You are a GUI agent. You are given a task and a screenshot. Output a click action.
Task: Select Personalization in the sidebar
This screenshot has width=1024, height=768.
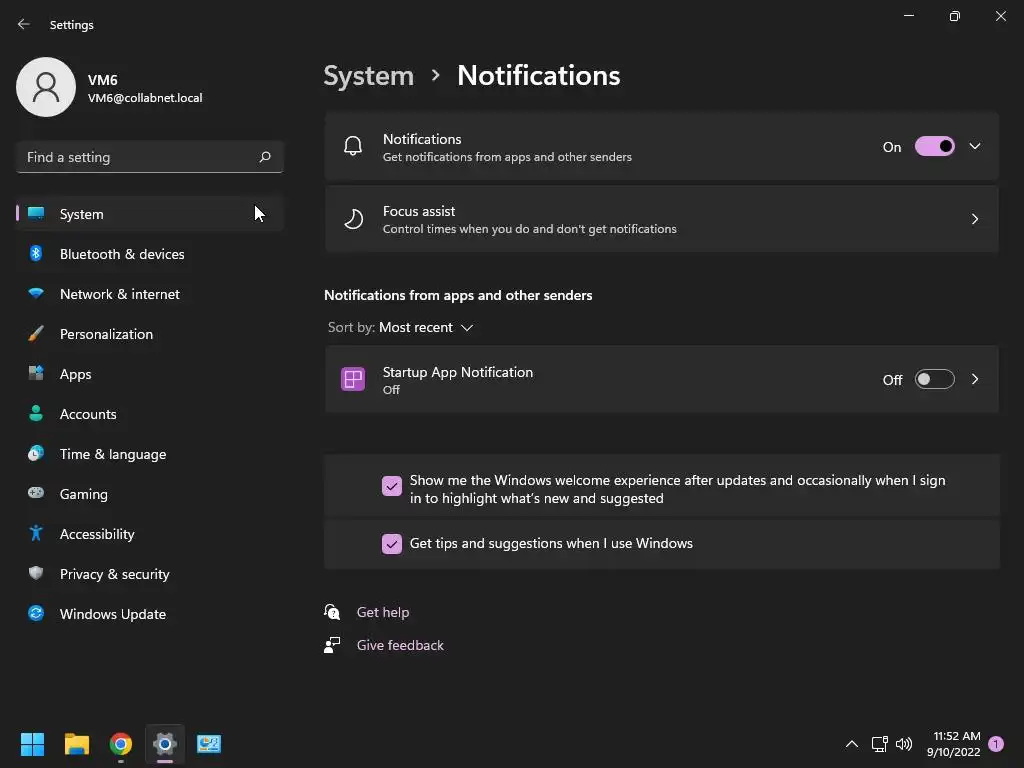coord(106,334)
